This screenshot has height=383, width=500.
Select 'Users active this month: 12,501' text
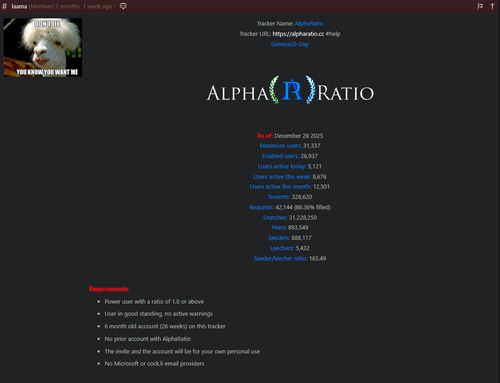coord(290,187)
